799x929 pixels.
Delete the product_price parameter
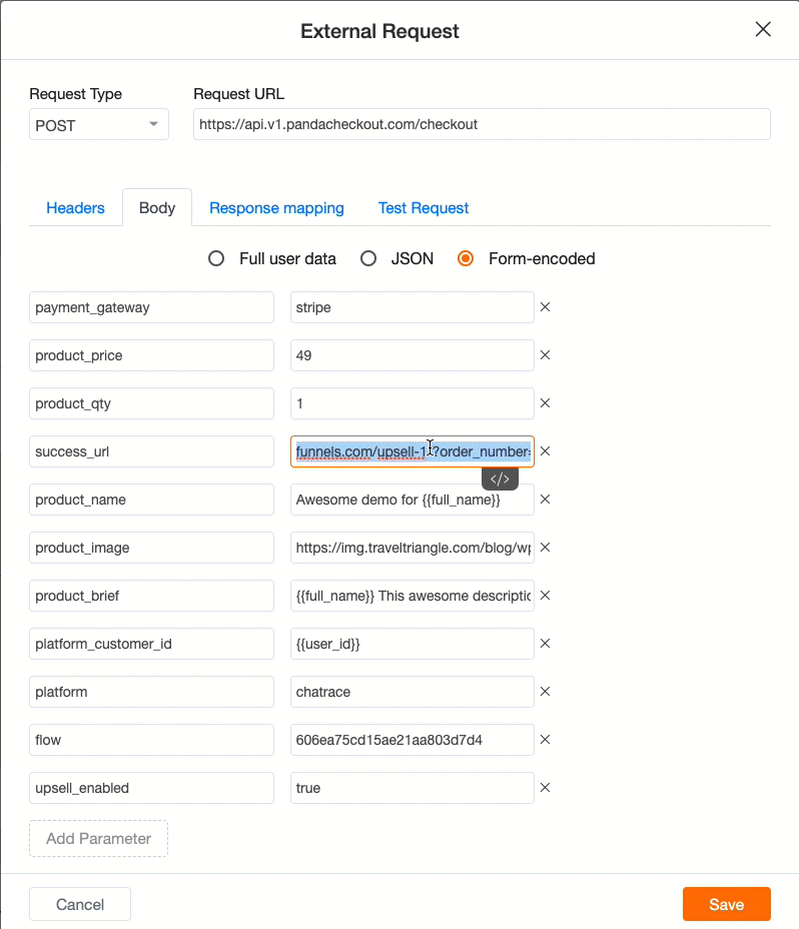point(545,355)
